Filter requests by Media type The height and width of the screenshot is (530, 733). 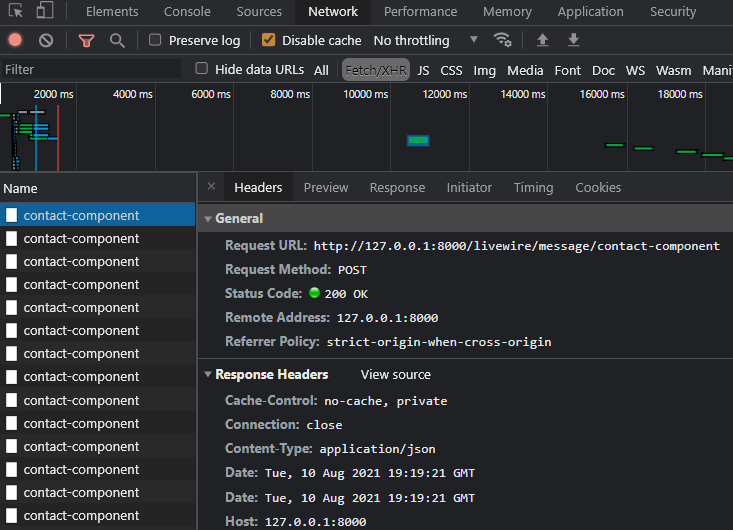pyautogui.click(x=525, y=71)
